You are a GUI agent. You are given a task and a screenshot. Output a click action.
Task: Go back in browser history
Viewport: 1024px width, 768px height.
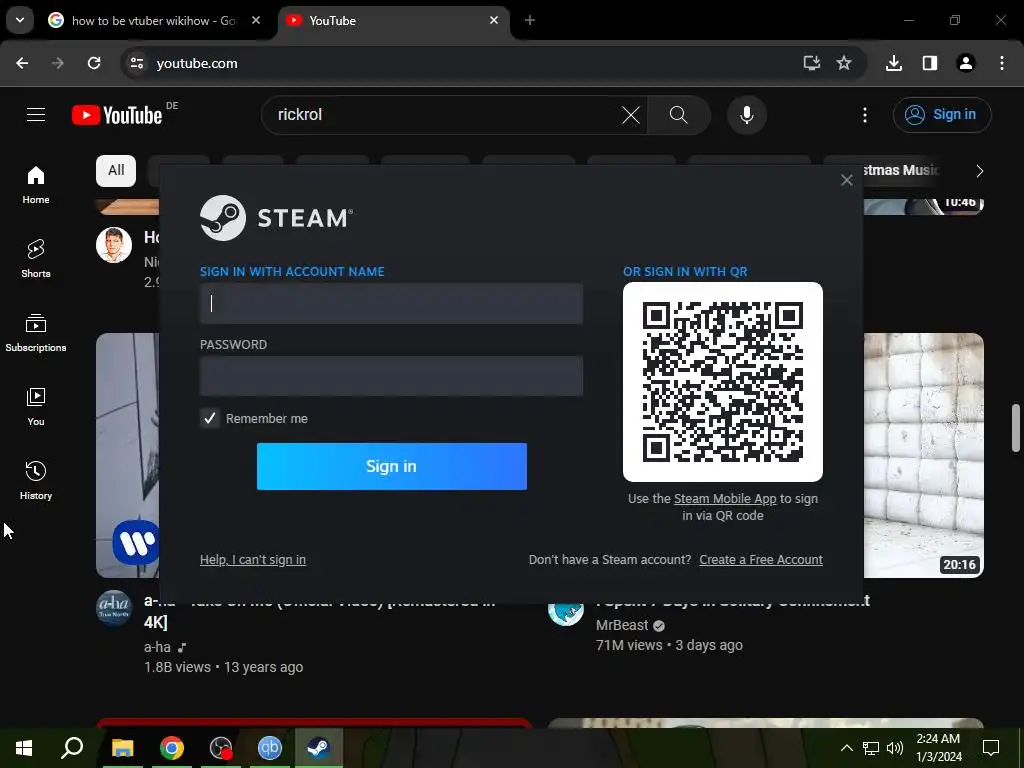pos(22,63)
